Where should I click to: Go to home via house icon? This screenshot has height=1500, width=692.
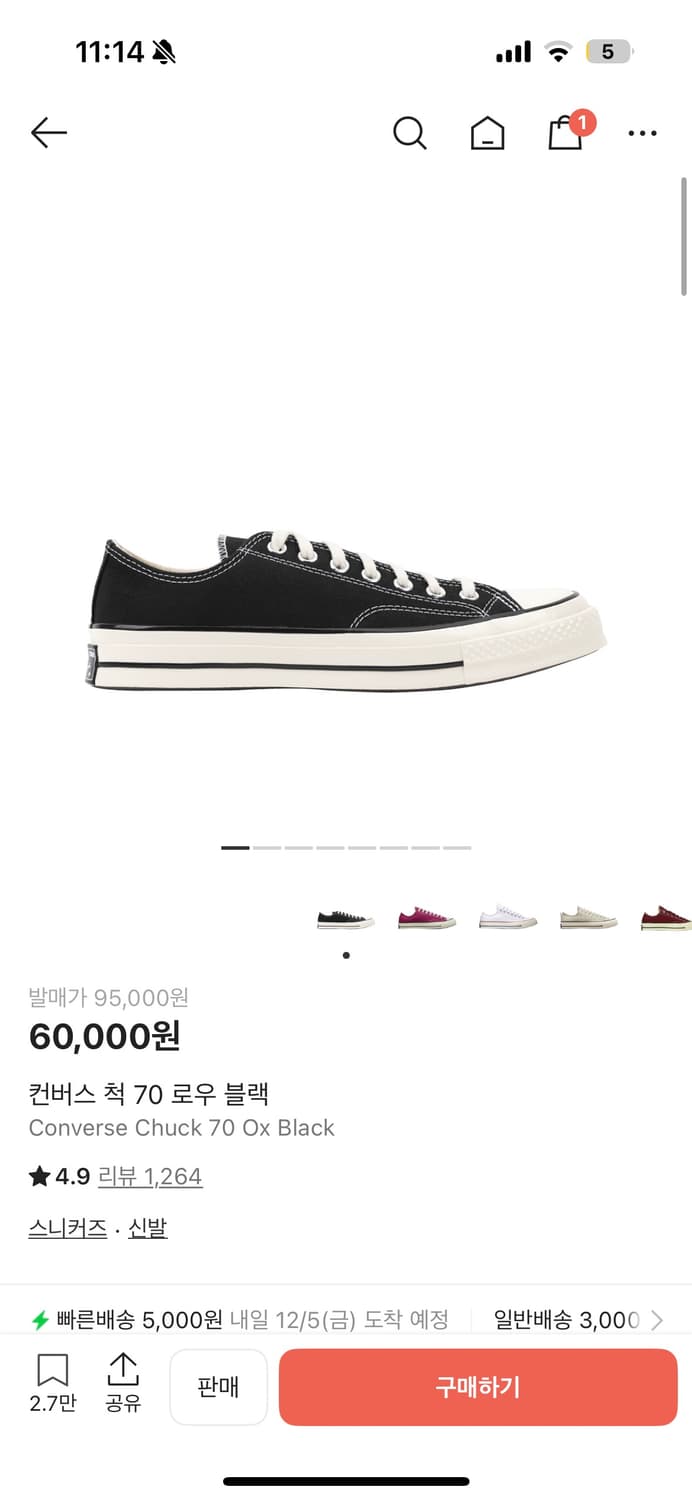(x=487, y=133)
